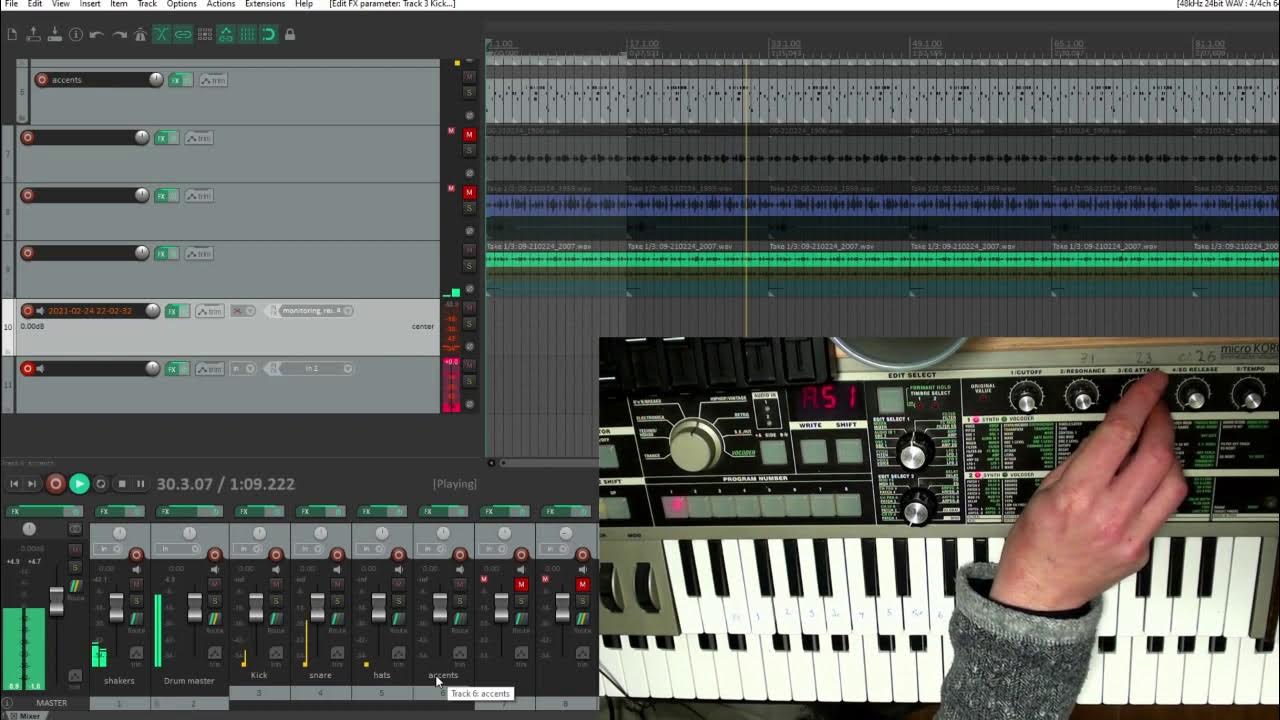Click the transport Record button

pos(56,484)
